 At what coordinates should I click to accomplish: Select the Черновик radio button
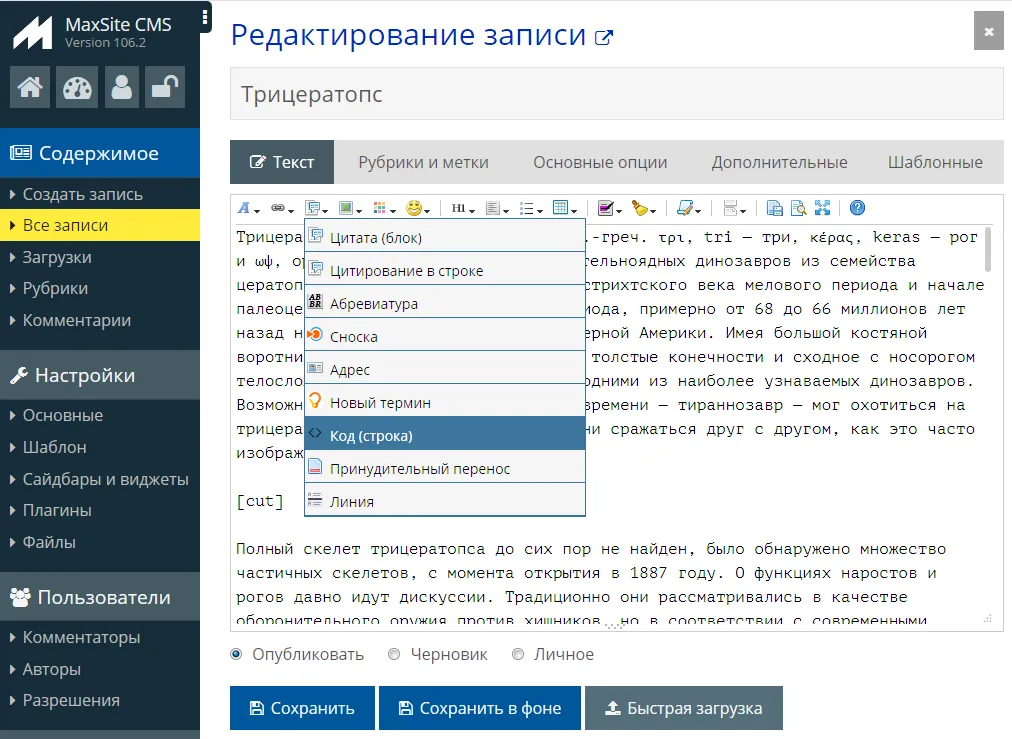click(394, 654)
